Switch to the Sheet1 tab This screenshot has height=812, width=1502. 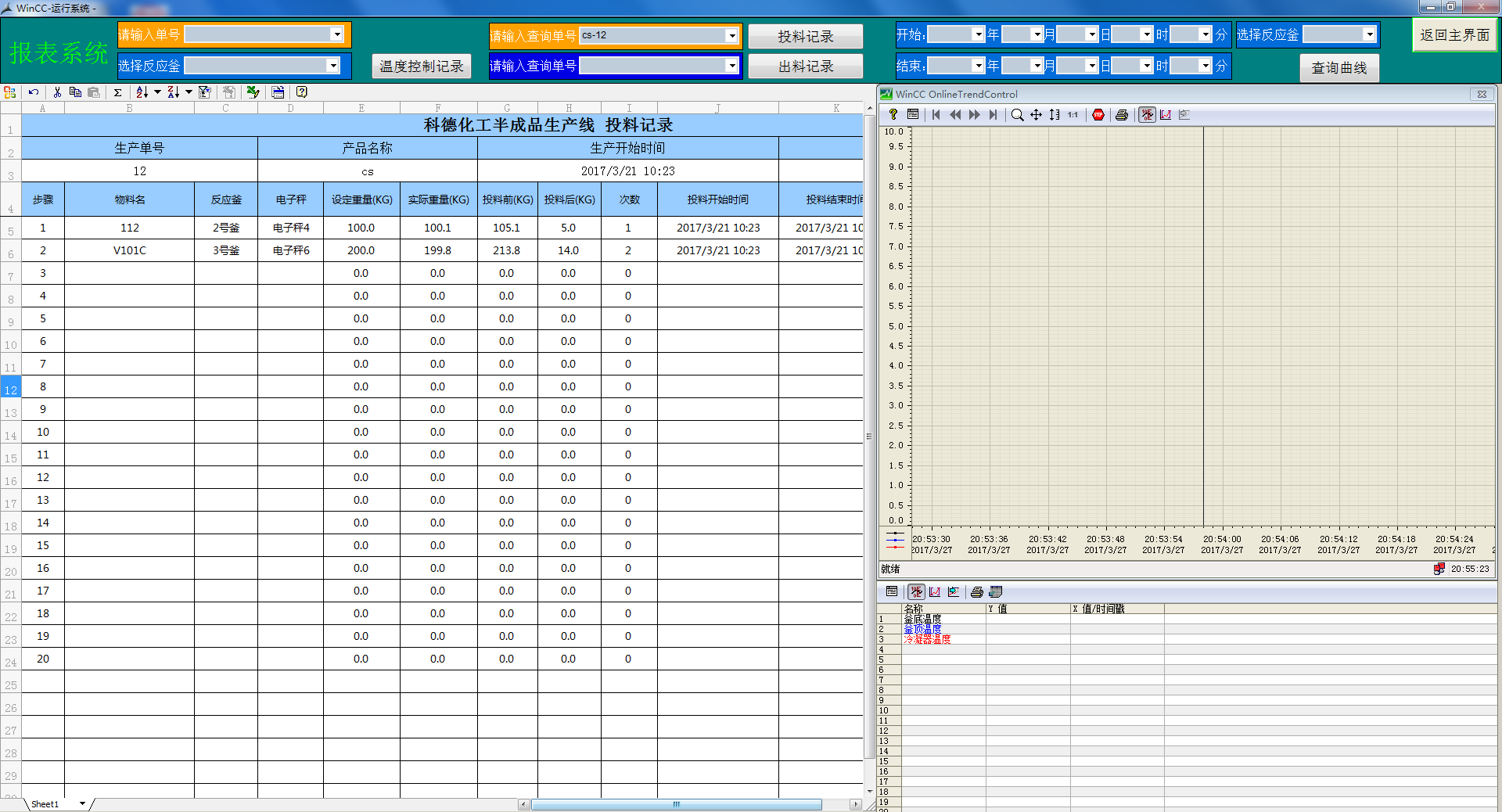click(x=45, y=804)
